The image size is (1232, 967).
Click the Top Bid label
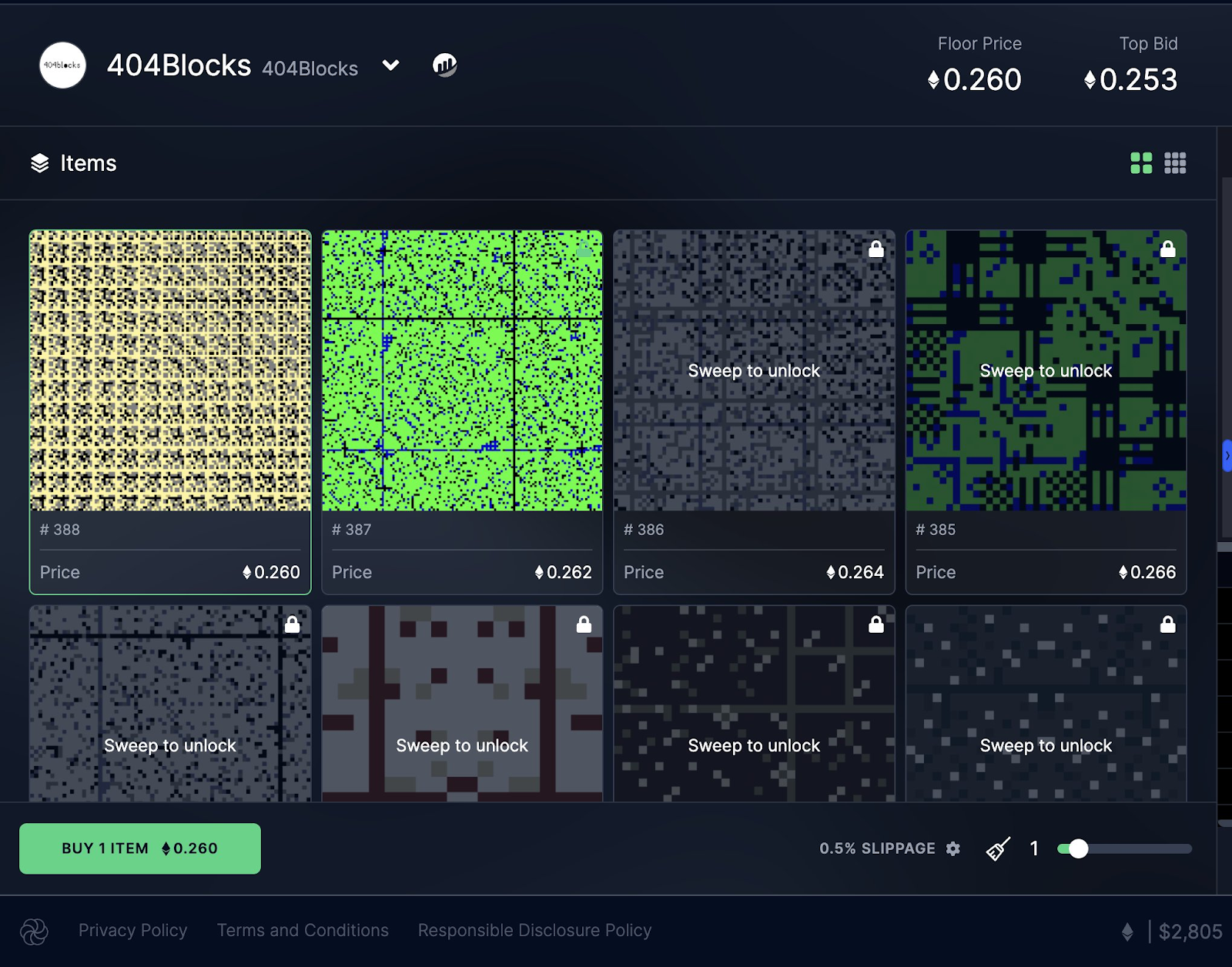[x=1148, y=44]
